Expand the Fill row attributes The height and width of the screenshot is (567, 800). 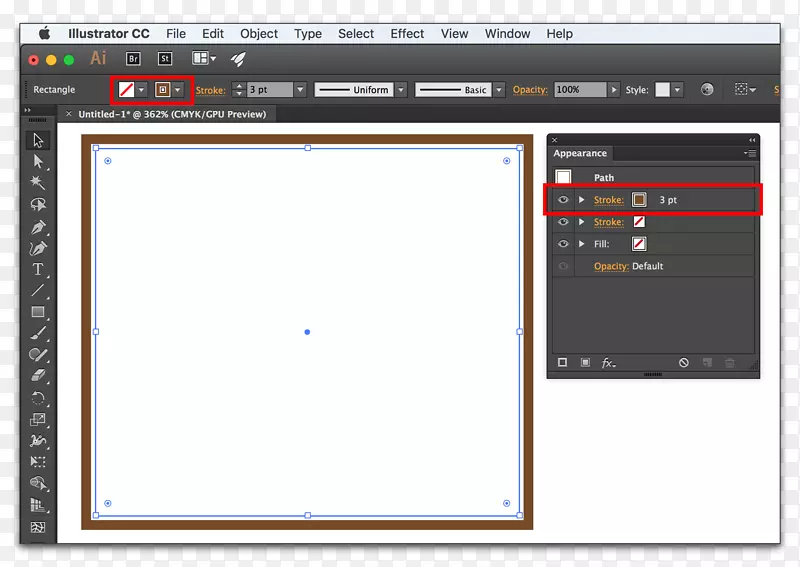tap(581, 243)
